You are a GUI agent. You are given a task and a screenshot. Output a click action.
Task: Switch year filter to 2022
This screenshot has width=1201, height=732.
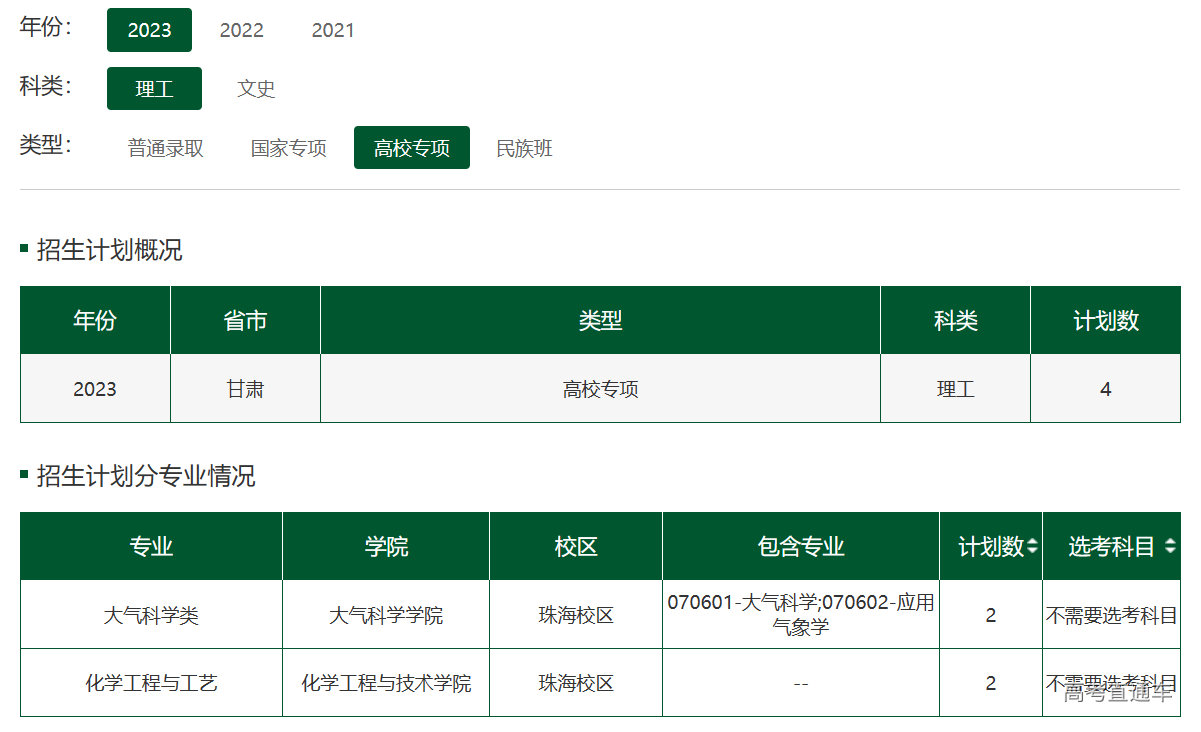[x=241, y=30]
